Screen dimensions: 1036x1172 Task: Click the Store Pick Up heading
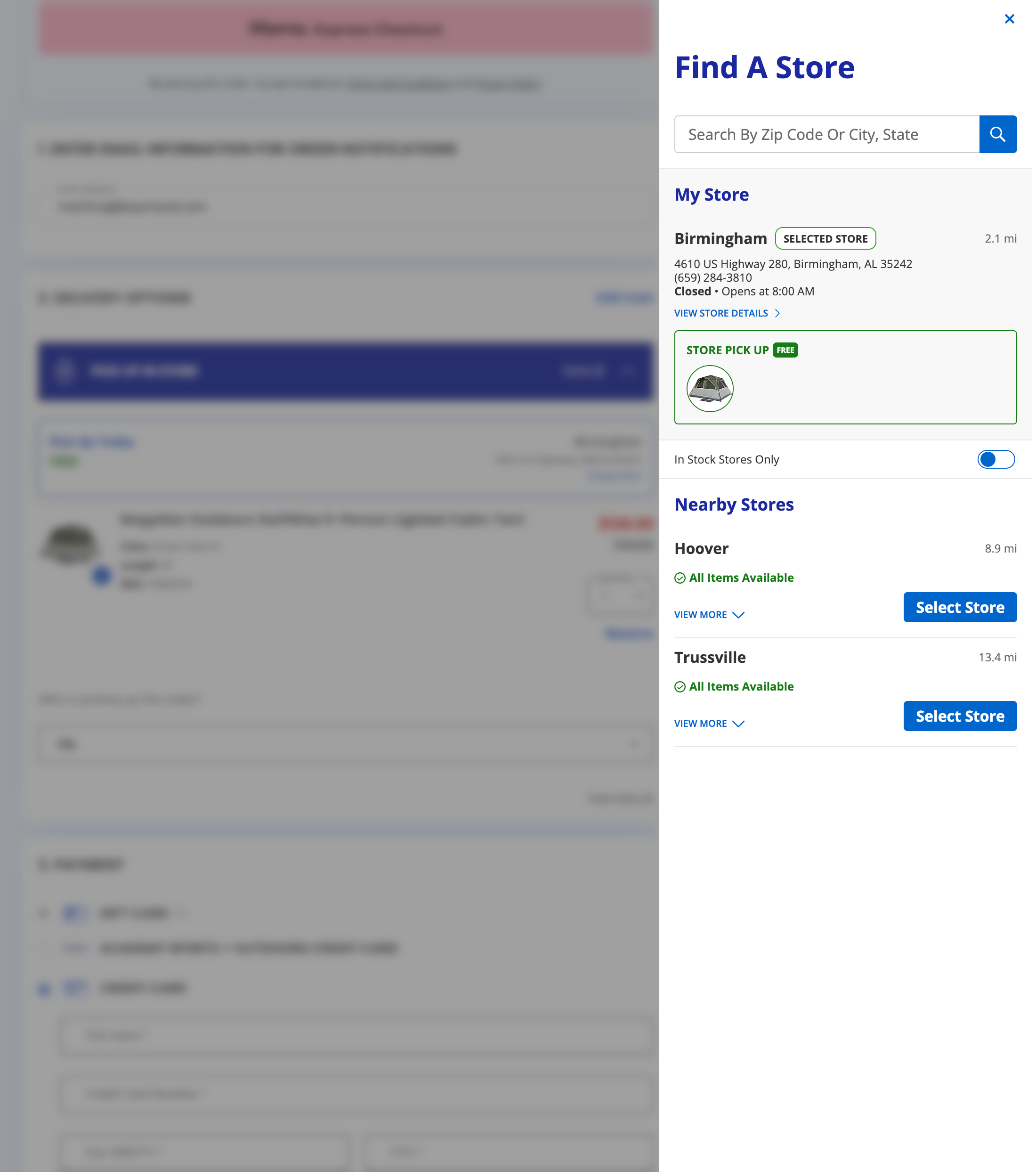[x=727, y=350]
